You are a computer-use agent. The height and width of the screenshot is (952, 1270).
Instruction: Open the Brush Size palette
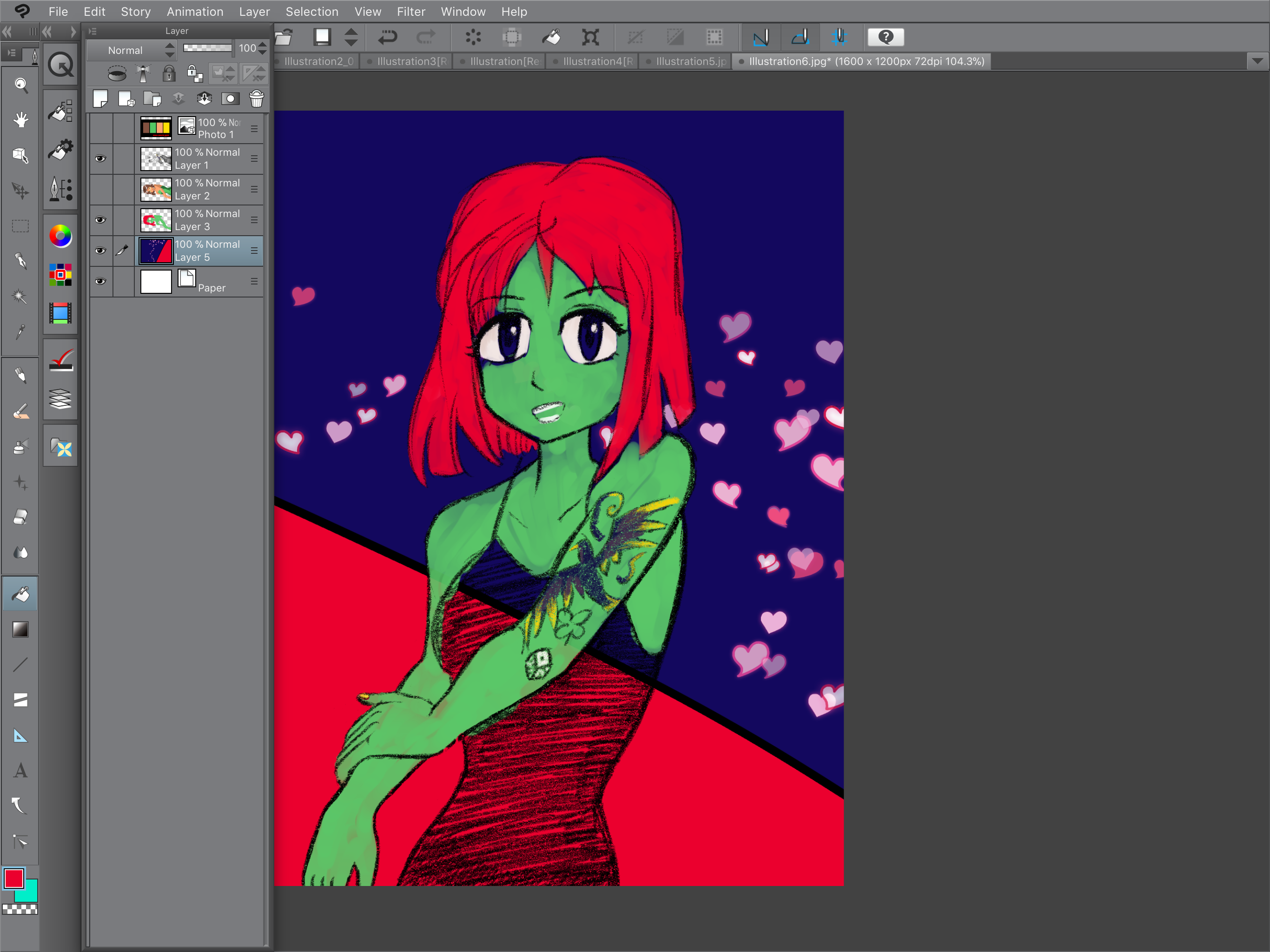click(x=61, y=189)
